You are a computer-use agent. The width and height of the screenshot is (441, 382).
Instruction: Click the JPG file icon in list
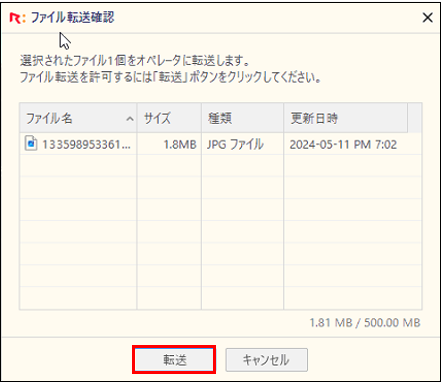(31, 144)
